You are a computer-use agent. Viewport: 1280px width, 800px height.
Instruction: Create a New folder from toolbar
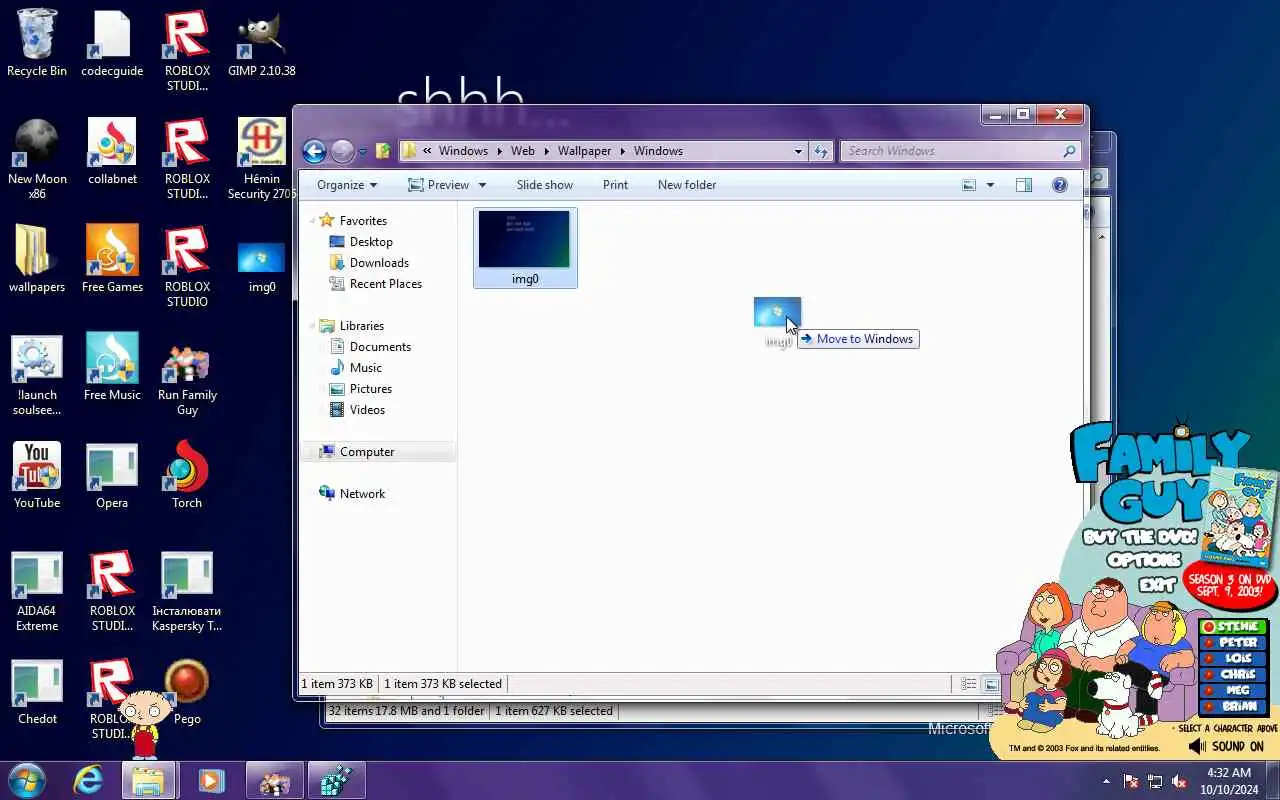click(x=687, y=185)
